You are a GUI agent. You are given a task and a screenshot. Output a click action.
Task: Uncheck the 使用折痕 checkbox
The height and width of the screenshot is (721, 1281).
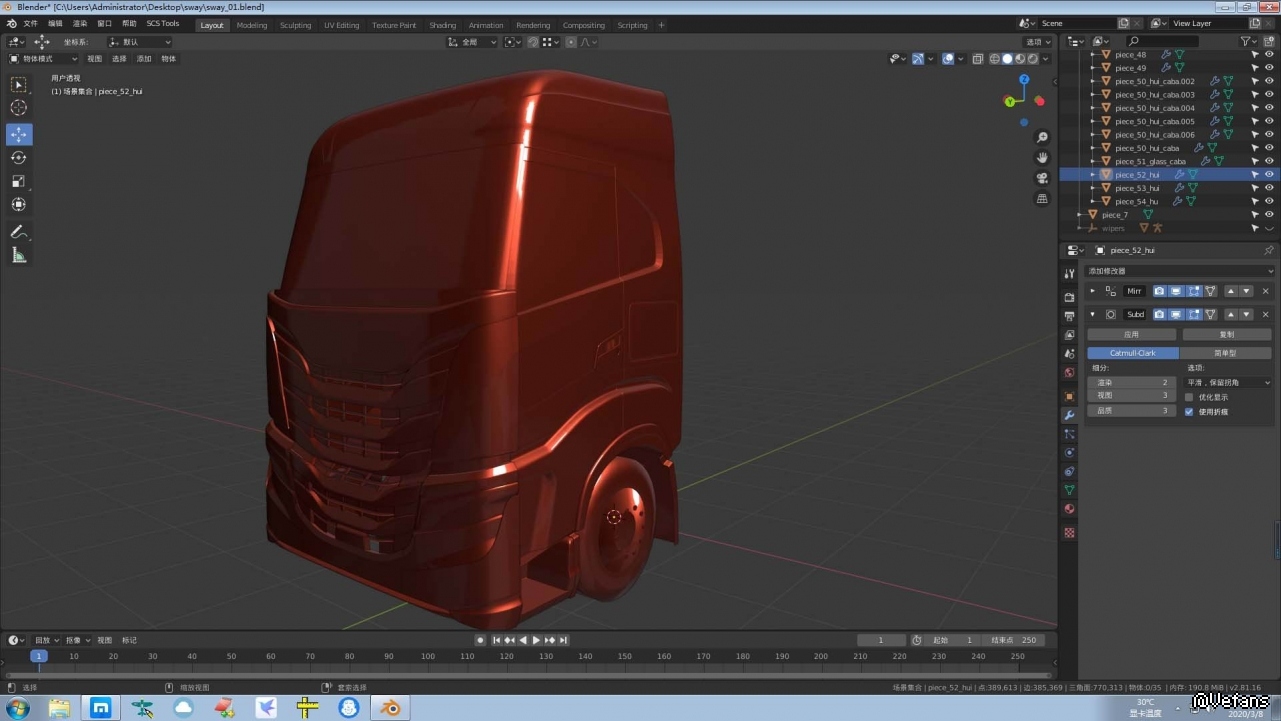click(x=1189, y=411)
